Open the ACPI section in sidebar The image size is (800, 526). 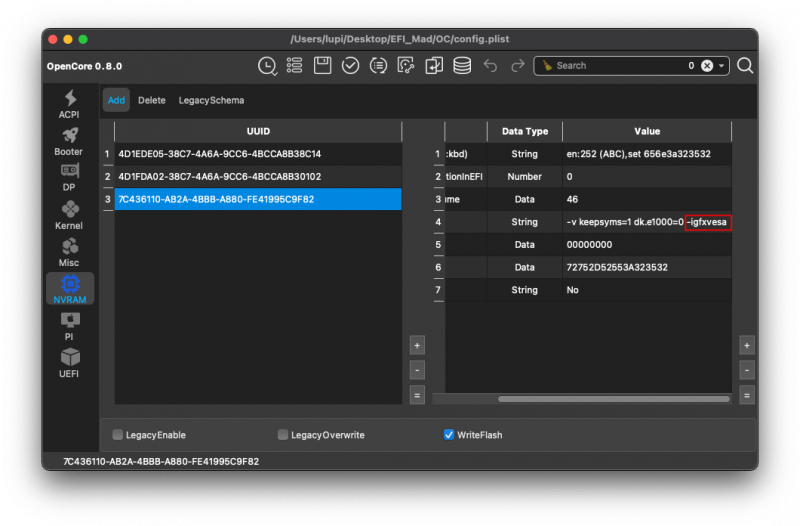click(x=69, y=104)
